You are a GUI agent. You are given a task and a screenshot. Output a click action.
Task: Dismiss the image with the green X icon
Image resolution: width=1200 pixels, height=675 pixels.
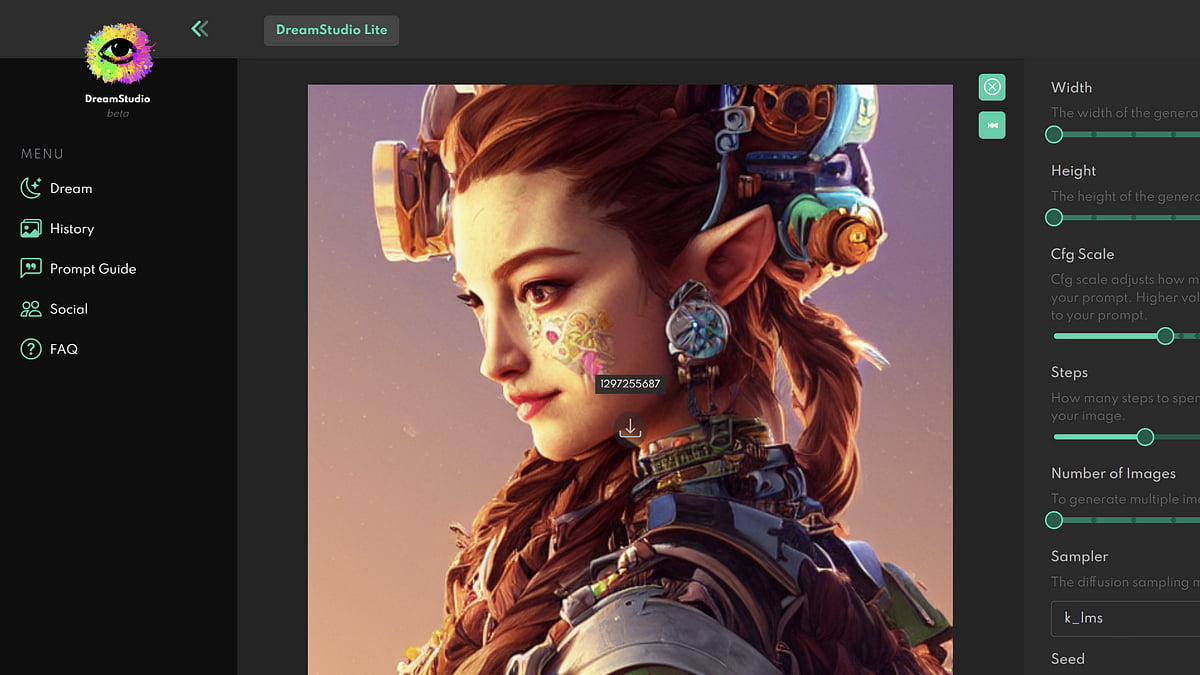coord(991,87)
